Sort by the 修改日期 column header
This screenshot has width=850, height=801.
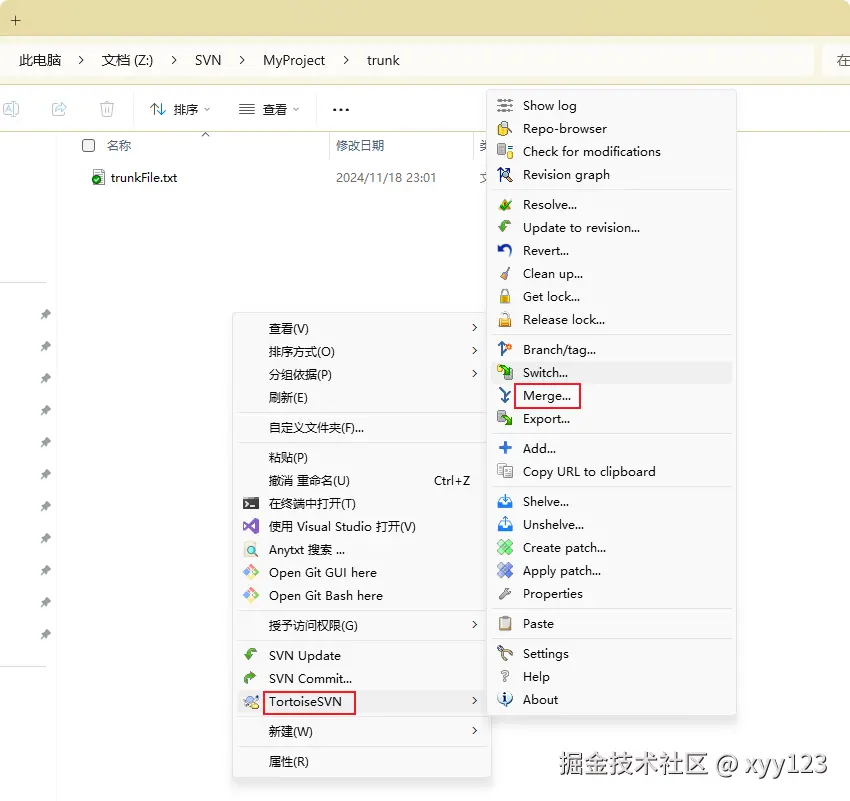click(360, 145)
